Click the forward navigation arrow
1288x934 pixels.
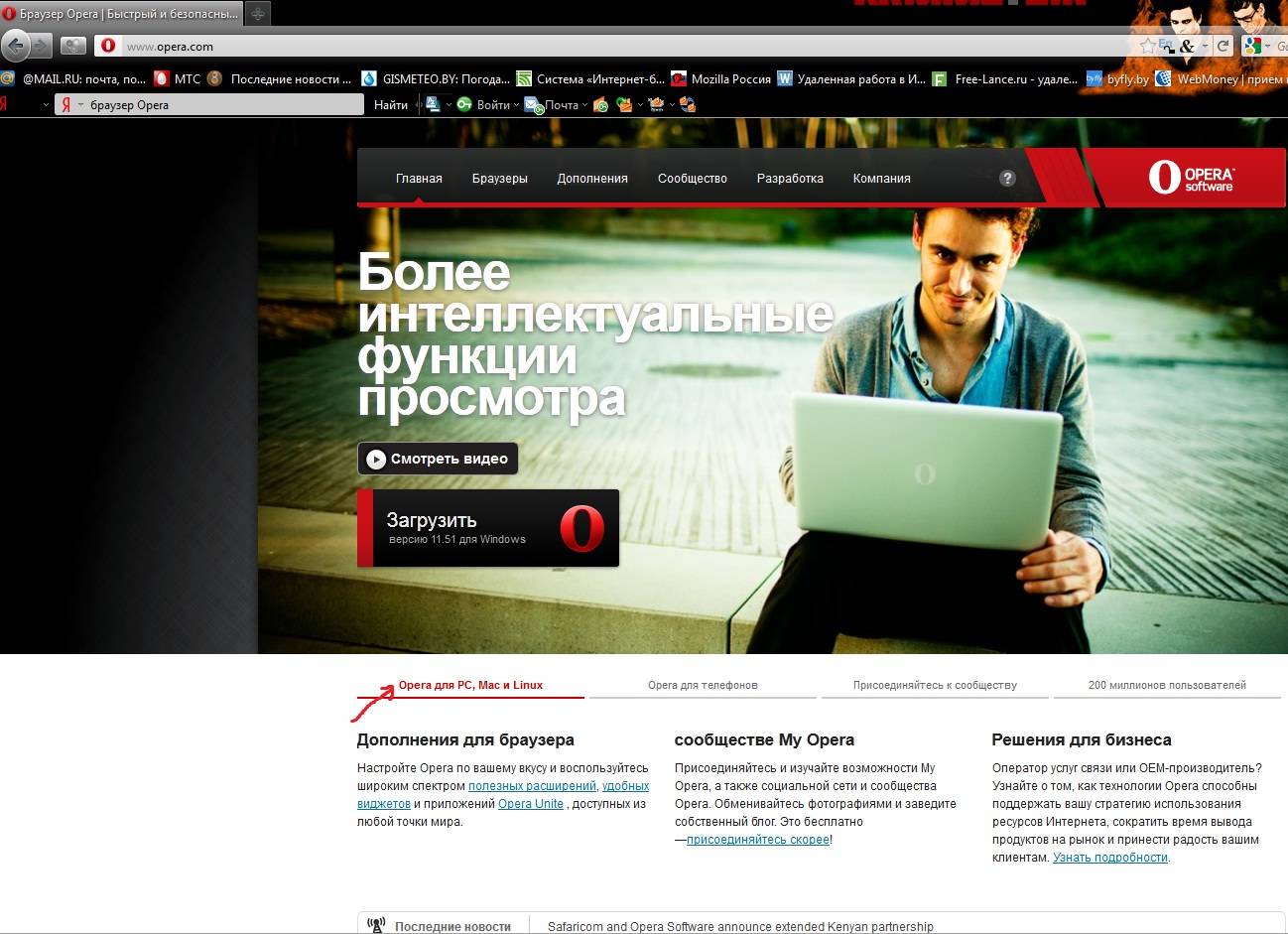coord(41,46)
